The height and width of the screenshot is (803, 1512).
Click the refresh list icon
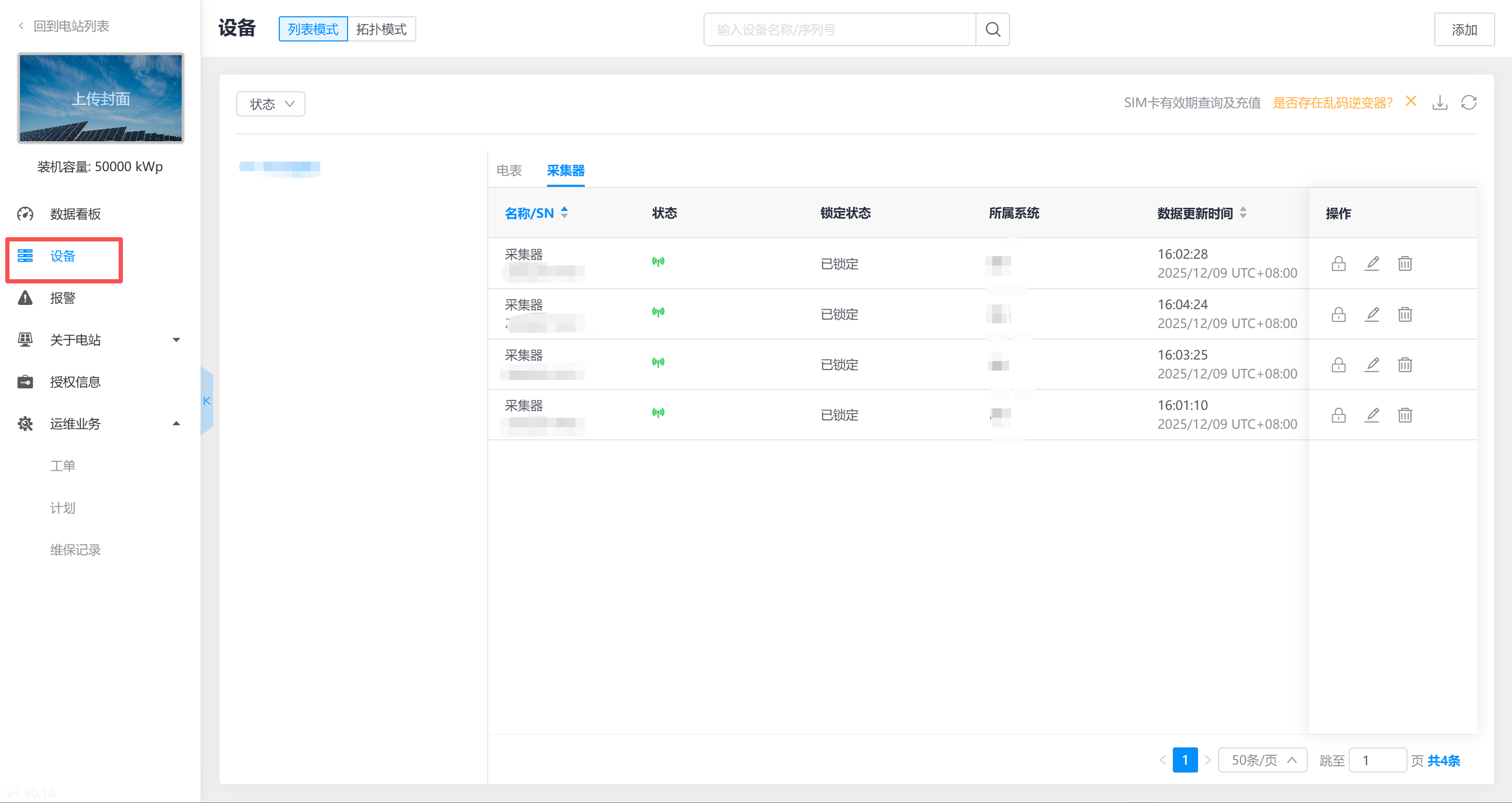1468,103
